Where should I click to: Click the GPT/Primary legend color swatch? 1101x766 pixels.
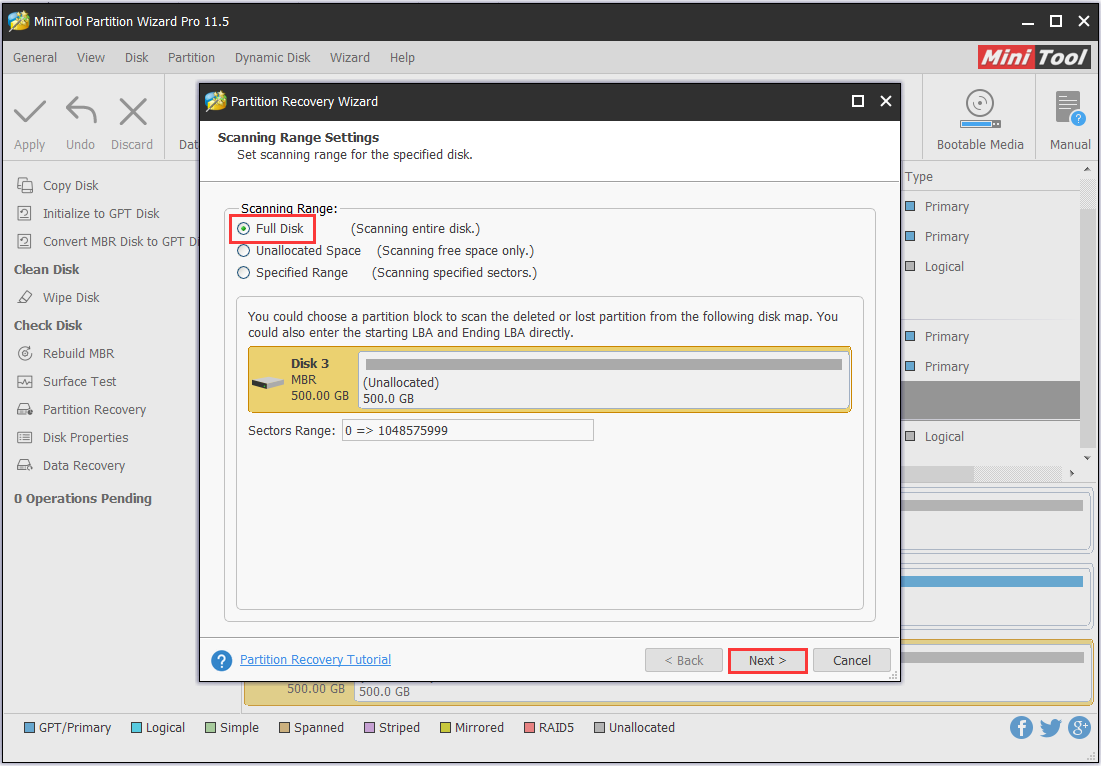click(29, 727)
